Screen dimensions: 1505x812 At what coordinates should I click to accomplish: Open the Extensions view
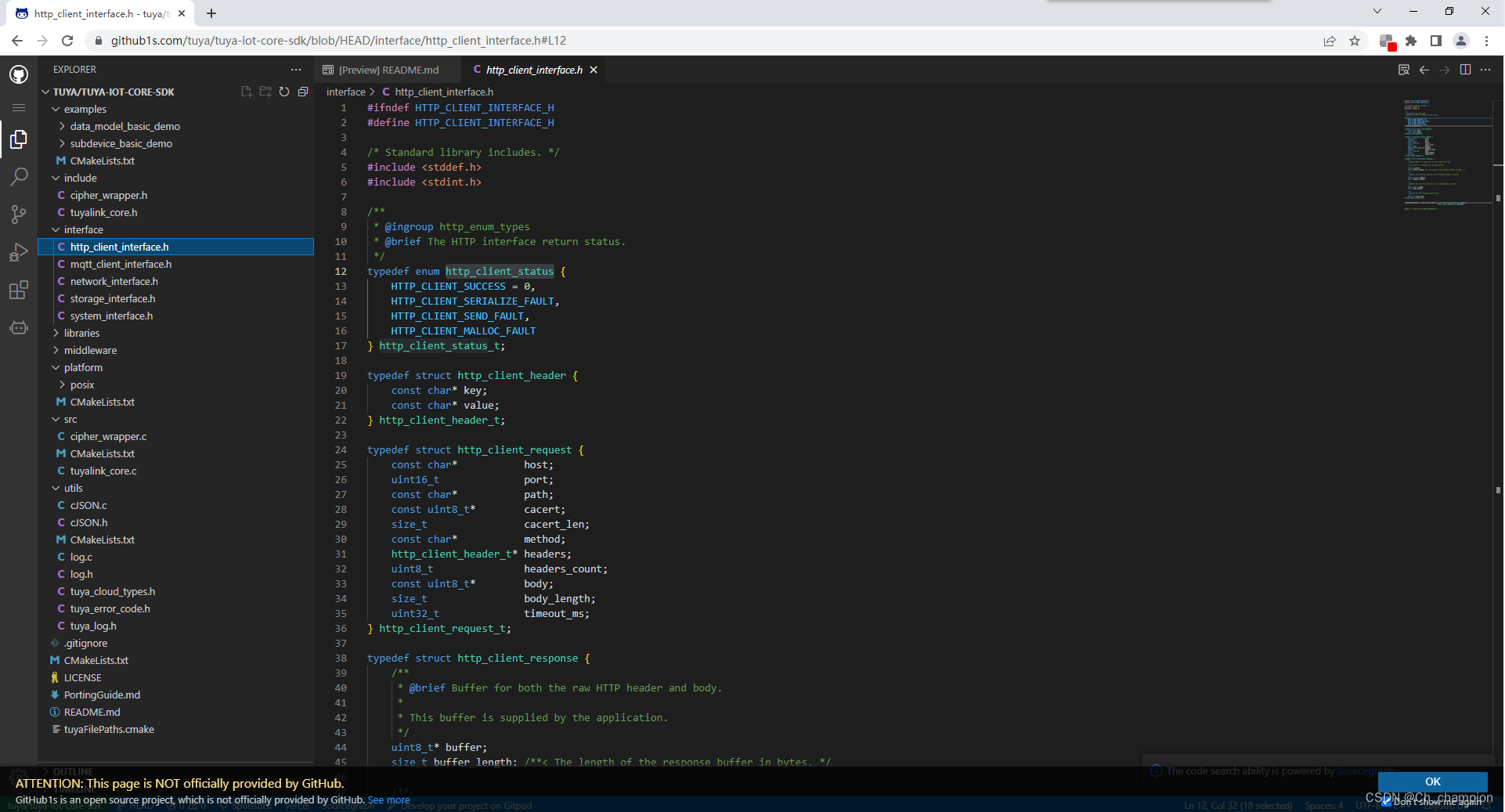pyautogui.click(x=19, y=290)
